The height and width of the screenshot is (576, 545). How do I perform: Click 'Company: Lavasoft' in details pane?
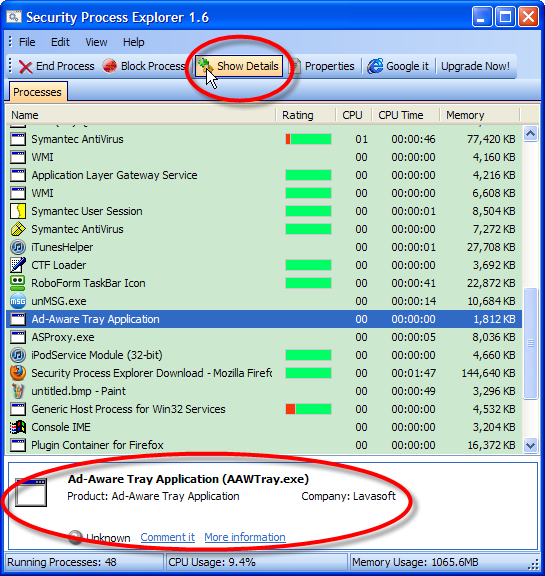349,496
